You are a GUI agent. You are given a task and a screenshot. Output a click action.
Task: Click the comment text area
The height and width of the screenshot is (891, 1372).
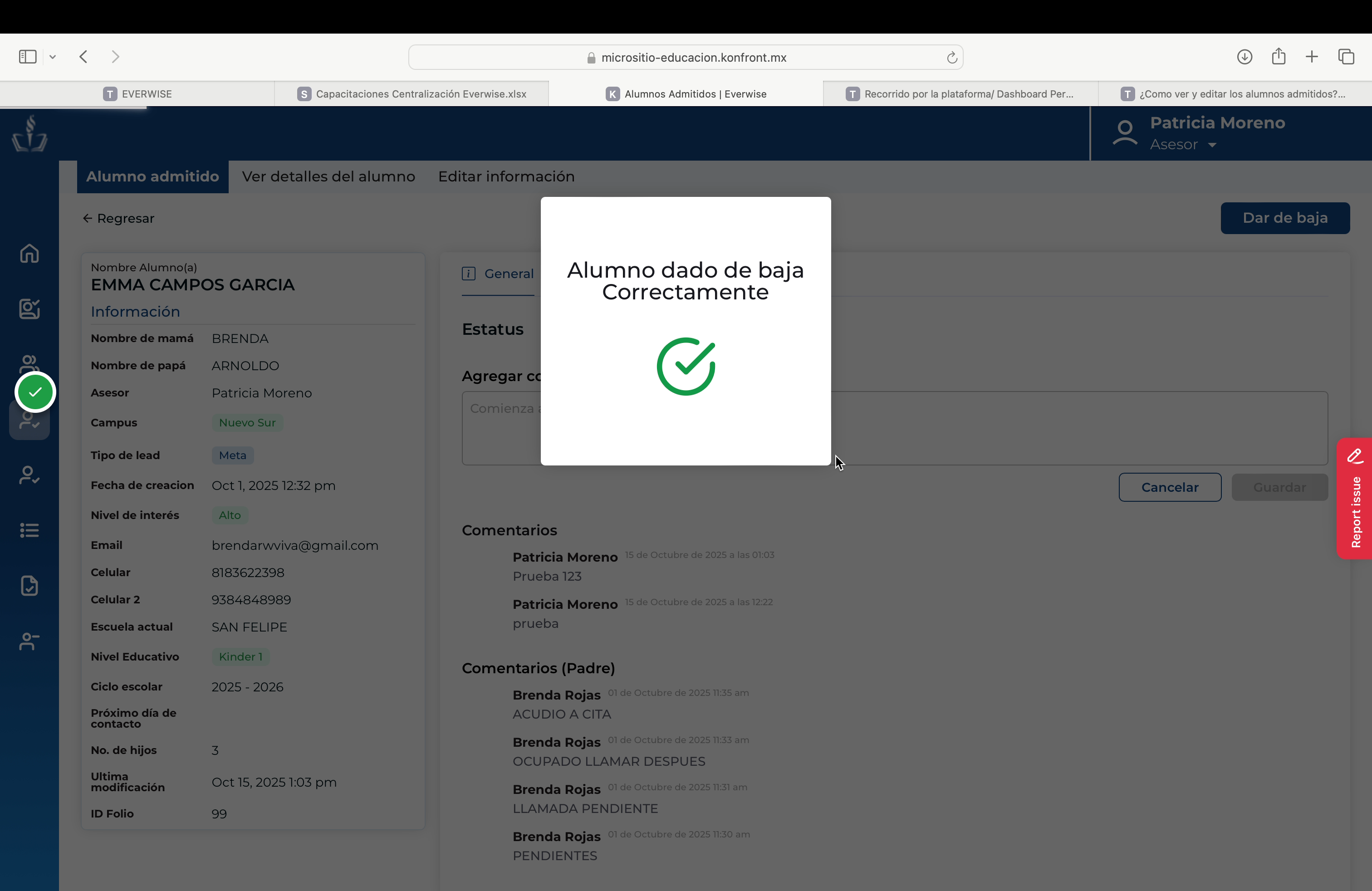pos(895,428)
